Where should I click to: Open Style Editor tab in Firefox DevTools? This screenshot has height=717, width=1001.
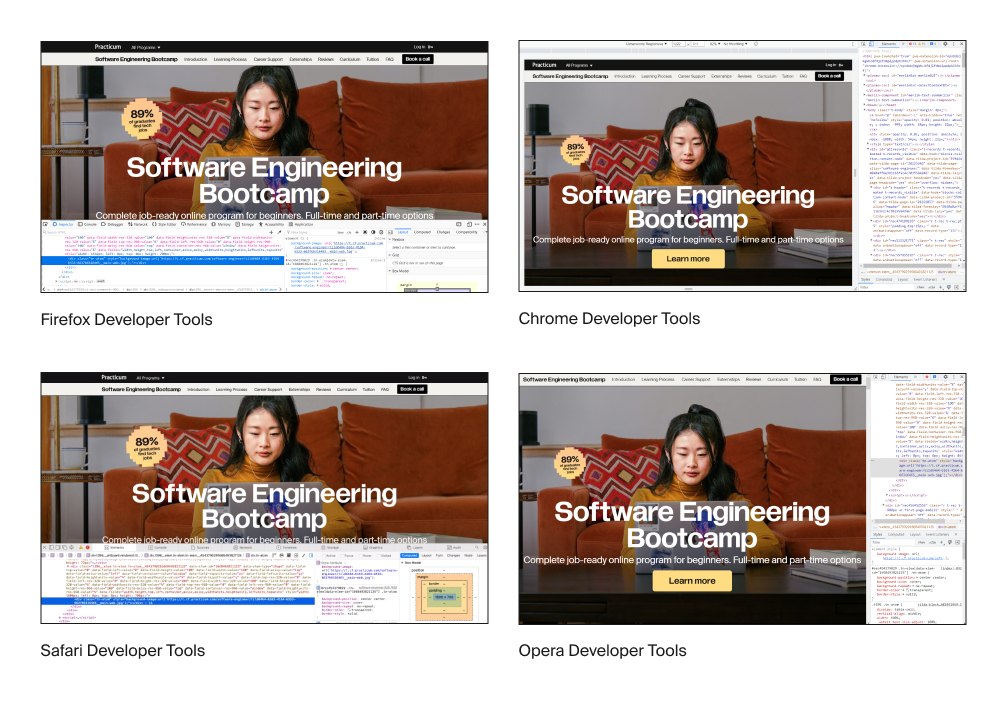(x=164, y=224)
